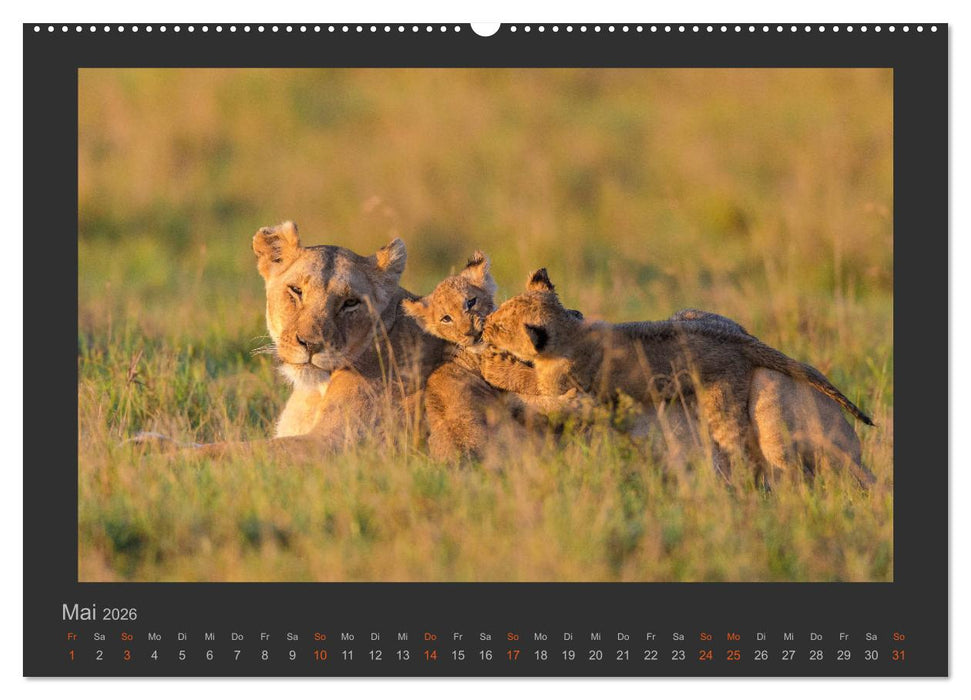Click the final Sunday date 31
The width and height of the screenshot is (971, 700).
point(898,658)
